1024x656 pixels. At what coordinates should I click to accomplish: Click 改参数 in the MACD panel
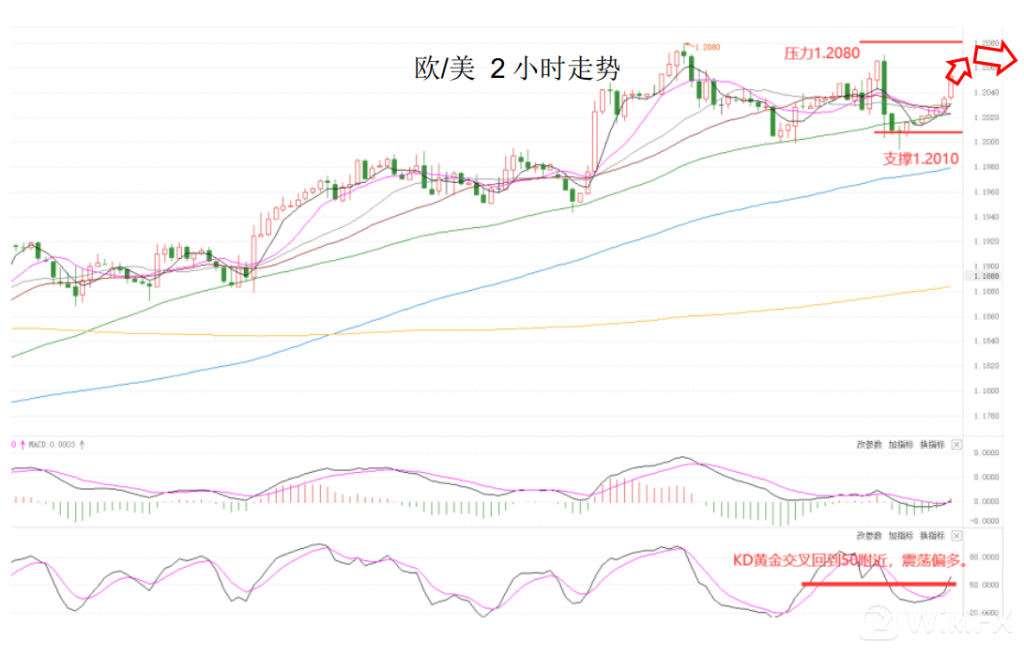(x=869, y=445)
